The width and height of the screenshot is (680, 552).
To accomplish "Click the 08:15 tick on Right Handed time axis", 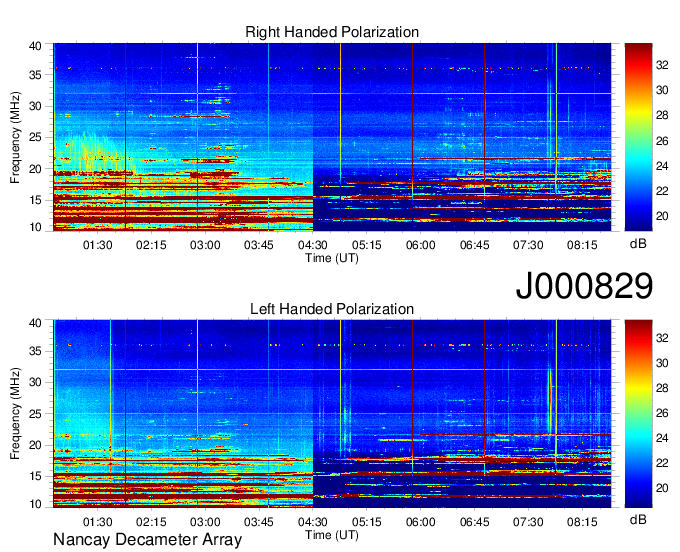I will coord(582,245).
